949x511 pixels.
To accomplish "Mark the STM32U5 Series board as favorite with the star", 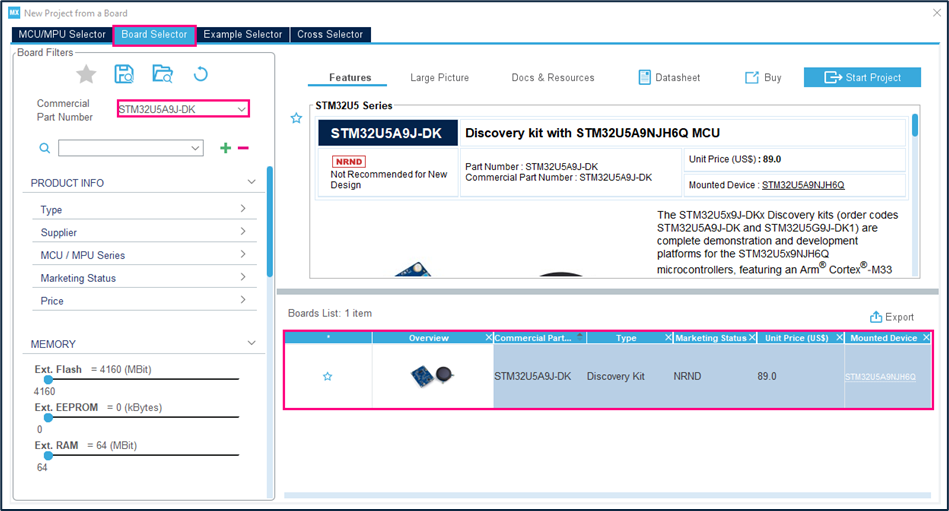I will [x=296, y=118].
